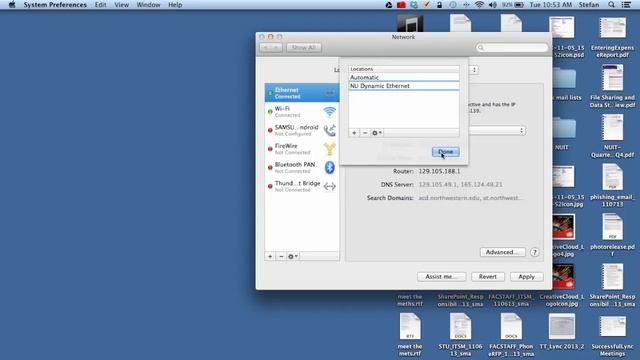
Task: Click the Assist me button
Action: (x=441, y=277)
